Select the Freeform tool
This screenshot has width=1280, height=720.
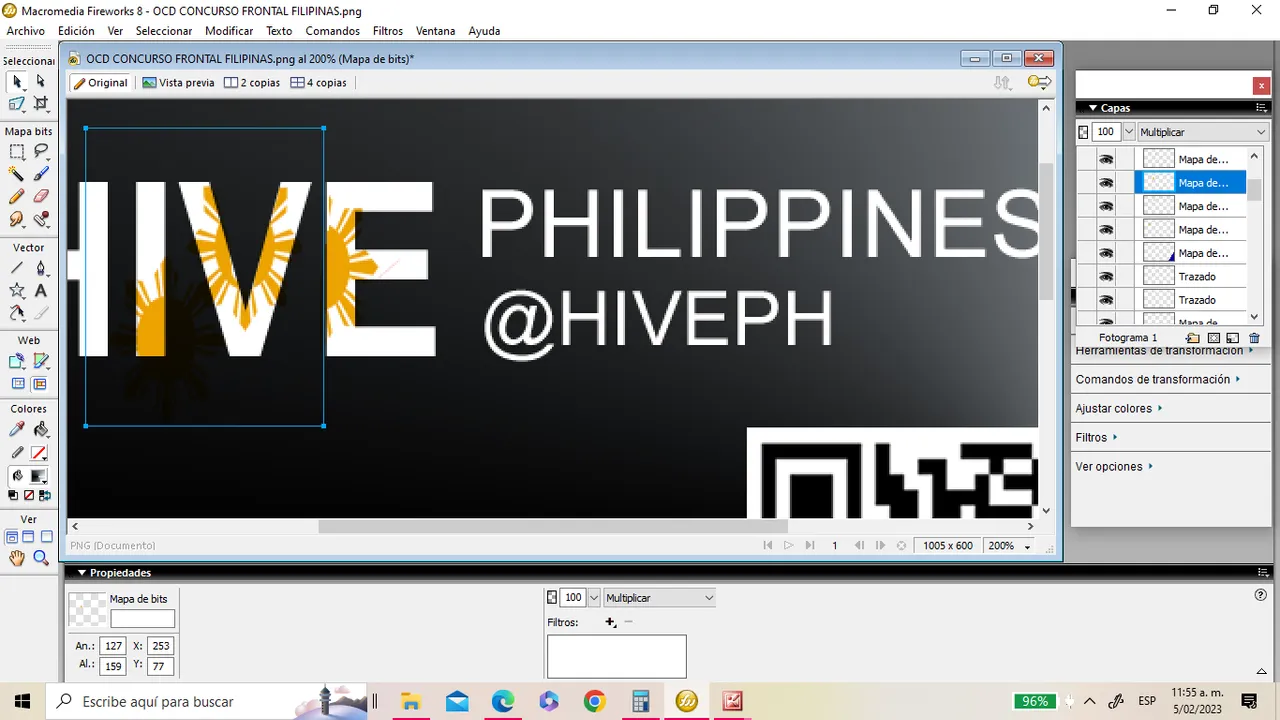coord(17,313)
